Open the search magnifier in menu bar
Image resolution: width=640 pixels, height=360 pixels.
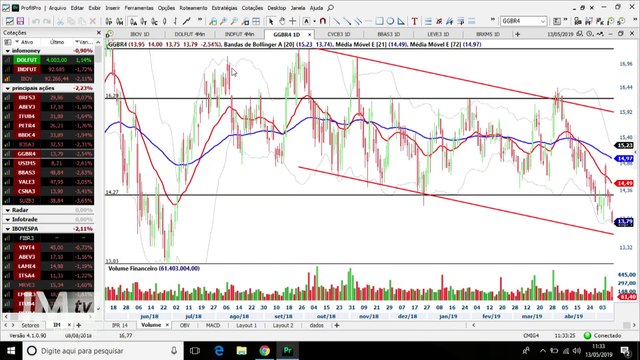331,8
